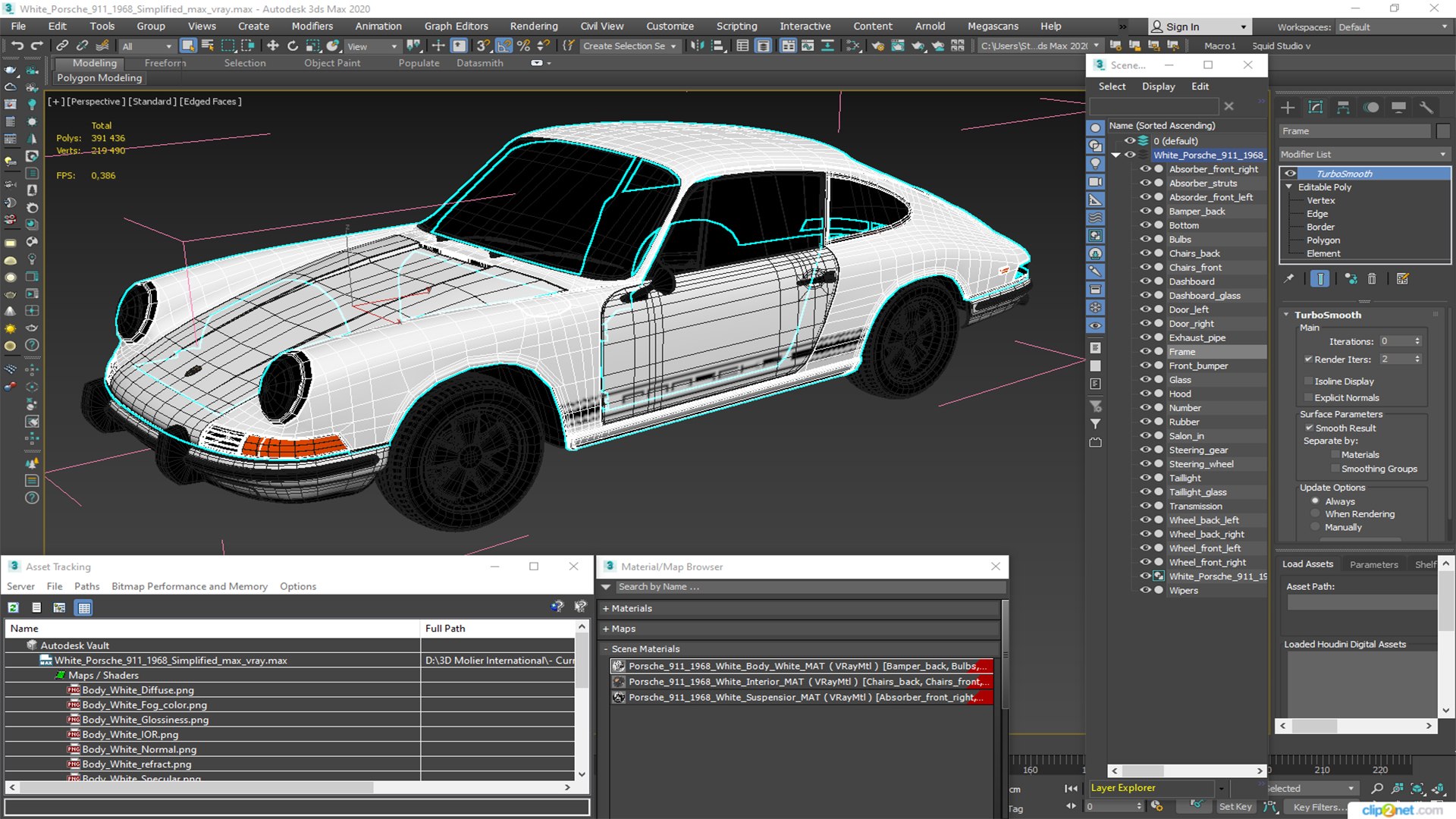Toggle the Angle Snap tool
1456x819 pixels.
(504, 46)
